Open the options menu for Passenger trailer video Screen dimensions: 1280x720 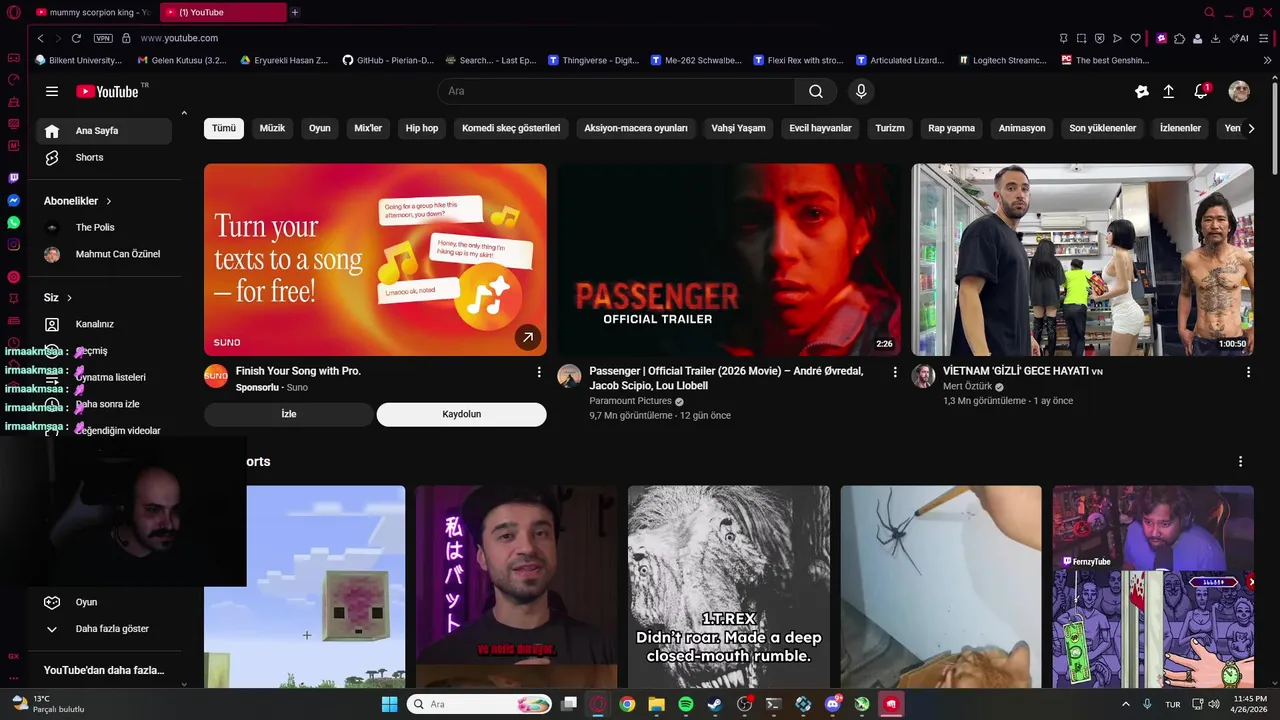pyautogui.click(x=895, y=372)
